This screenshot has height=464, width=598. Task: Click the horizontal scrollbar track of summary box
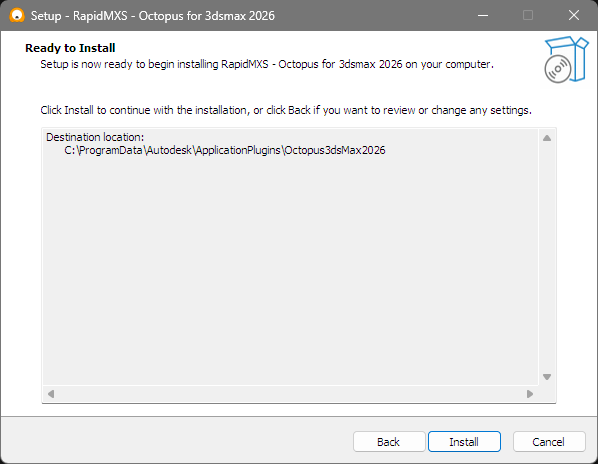[290, 393]
